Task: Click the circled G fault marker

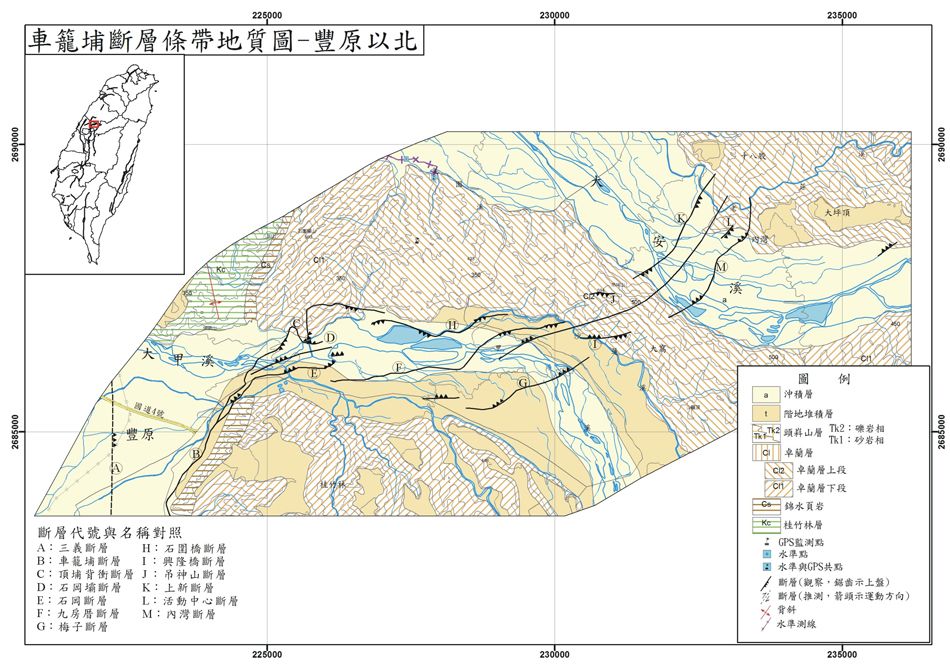Action: [x=522, y=383]
